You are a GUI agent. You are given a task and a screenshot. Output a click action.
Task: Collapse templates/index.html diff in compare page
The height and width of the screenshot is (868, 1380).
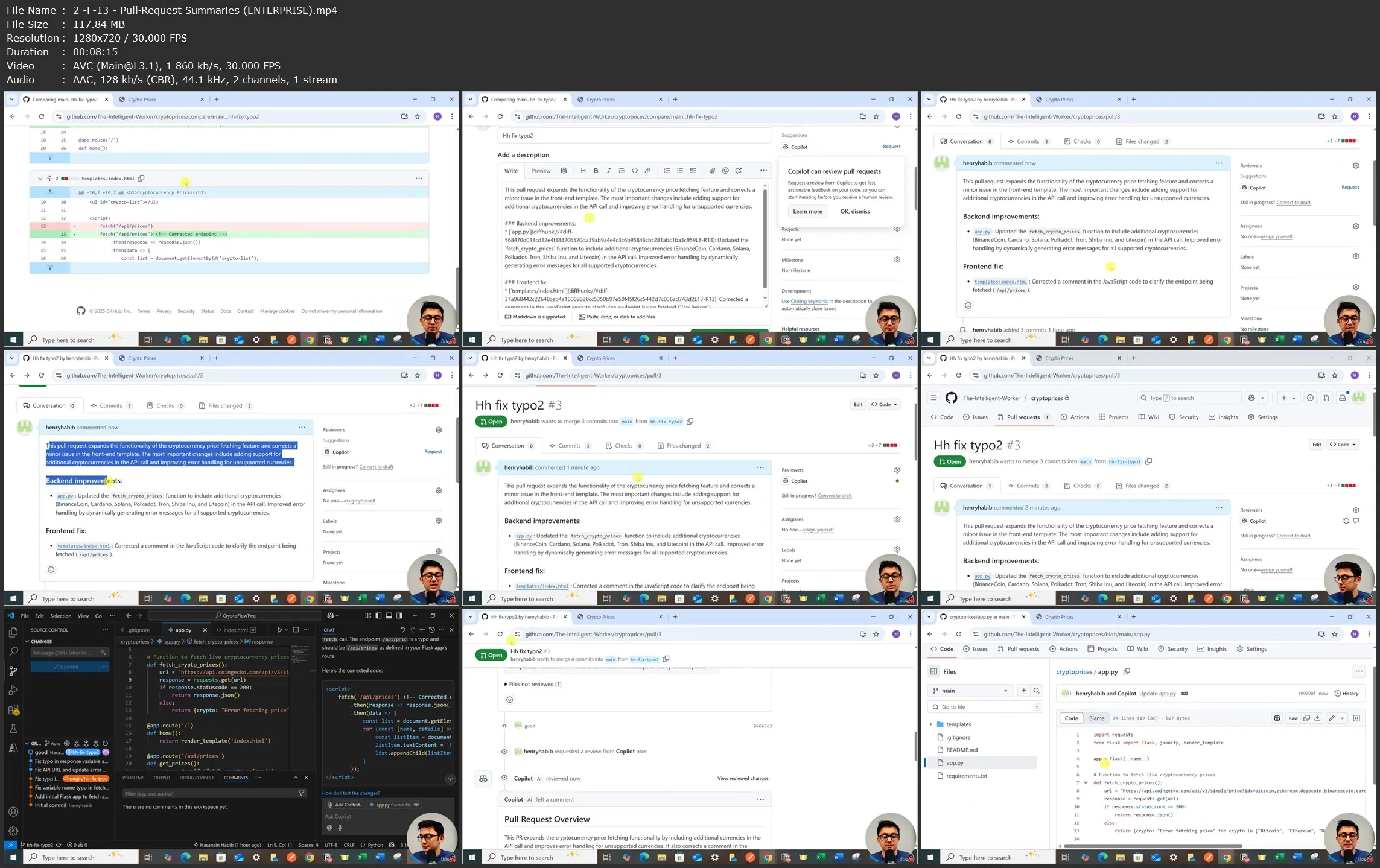point(40,179)
